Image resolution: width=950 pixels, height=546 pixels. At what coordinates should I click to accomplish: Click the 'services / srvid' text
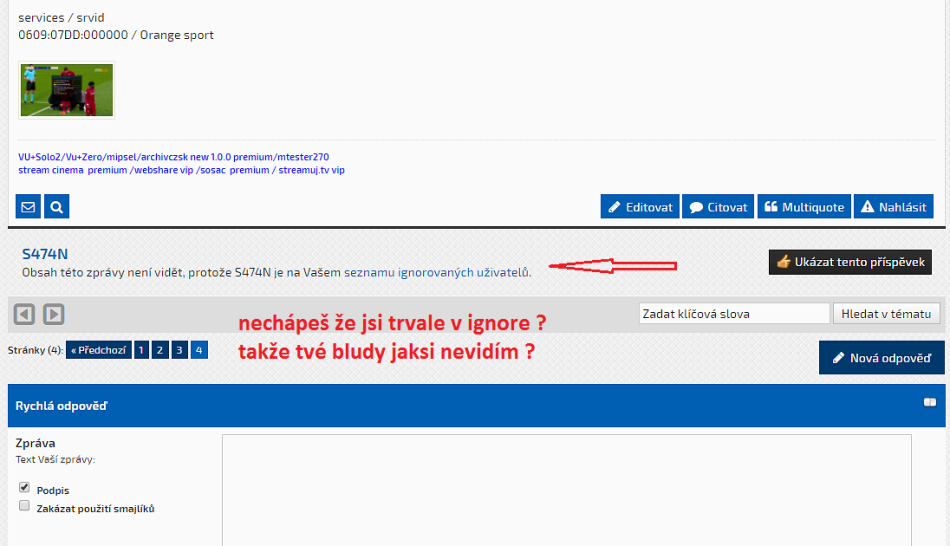61,18
